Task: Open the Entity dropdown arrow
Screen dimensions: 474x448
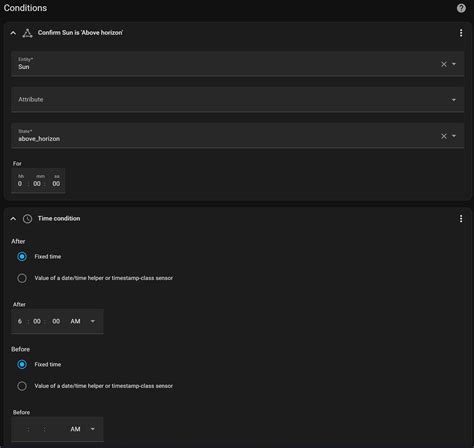Action: 454,64
